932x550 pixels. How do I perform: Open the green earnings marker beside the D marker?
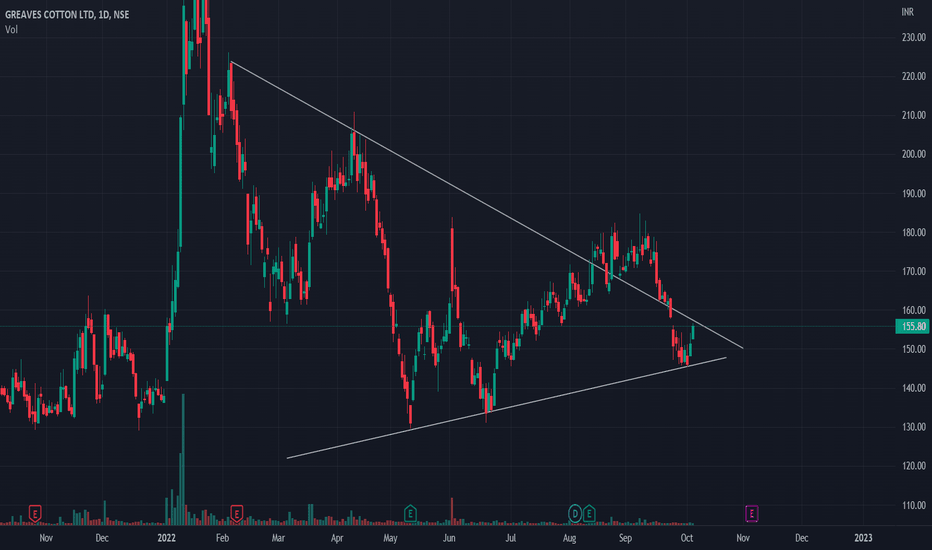pos(589,513)
